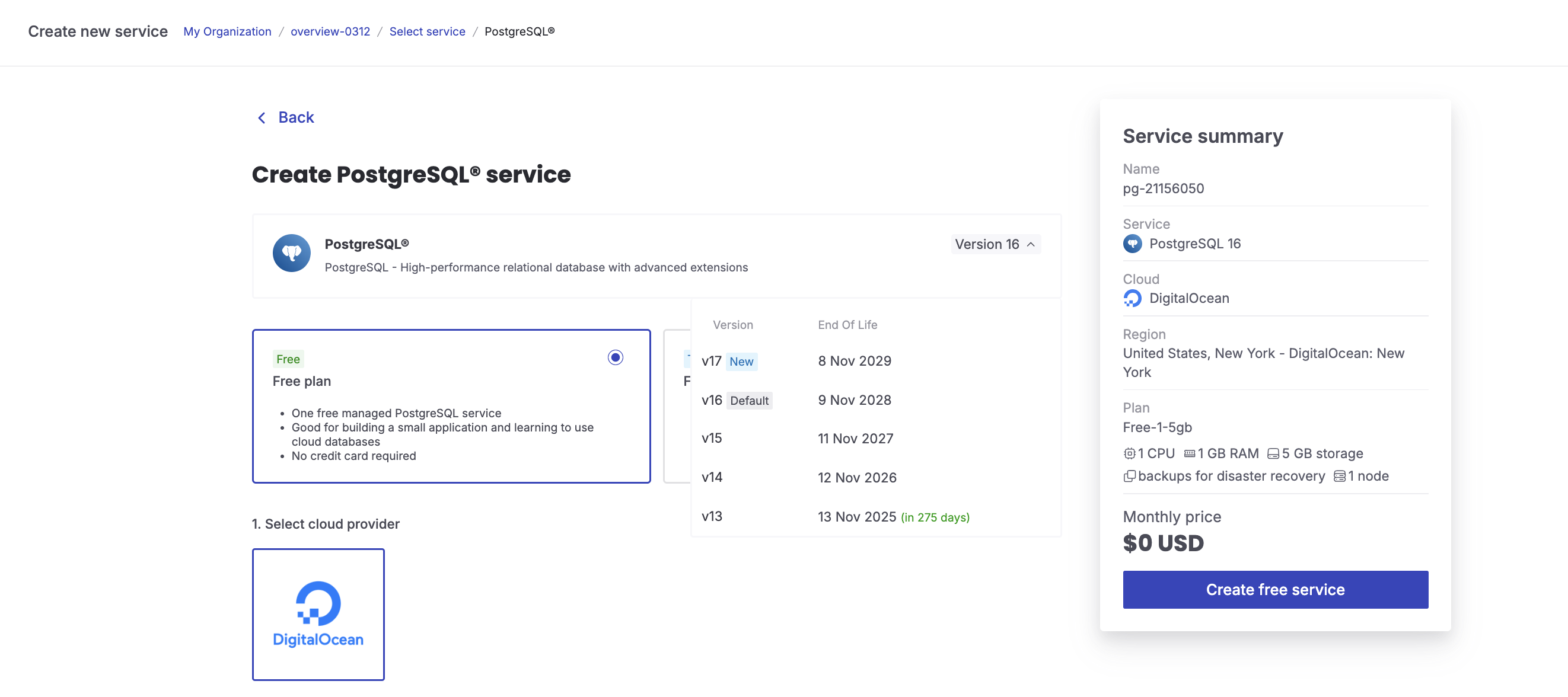Open overview-0312 breadcrumb link
This screenshot has height=697, width=1568.
click(330, 31)
